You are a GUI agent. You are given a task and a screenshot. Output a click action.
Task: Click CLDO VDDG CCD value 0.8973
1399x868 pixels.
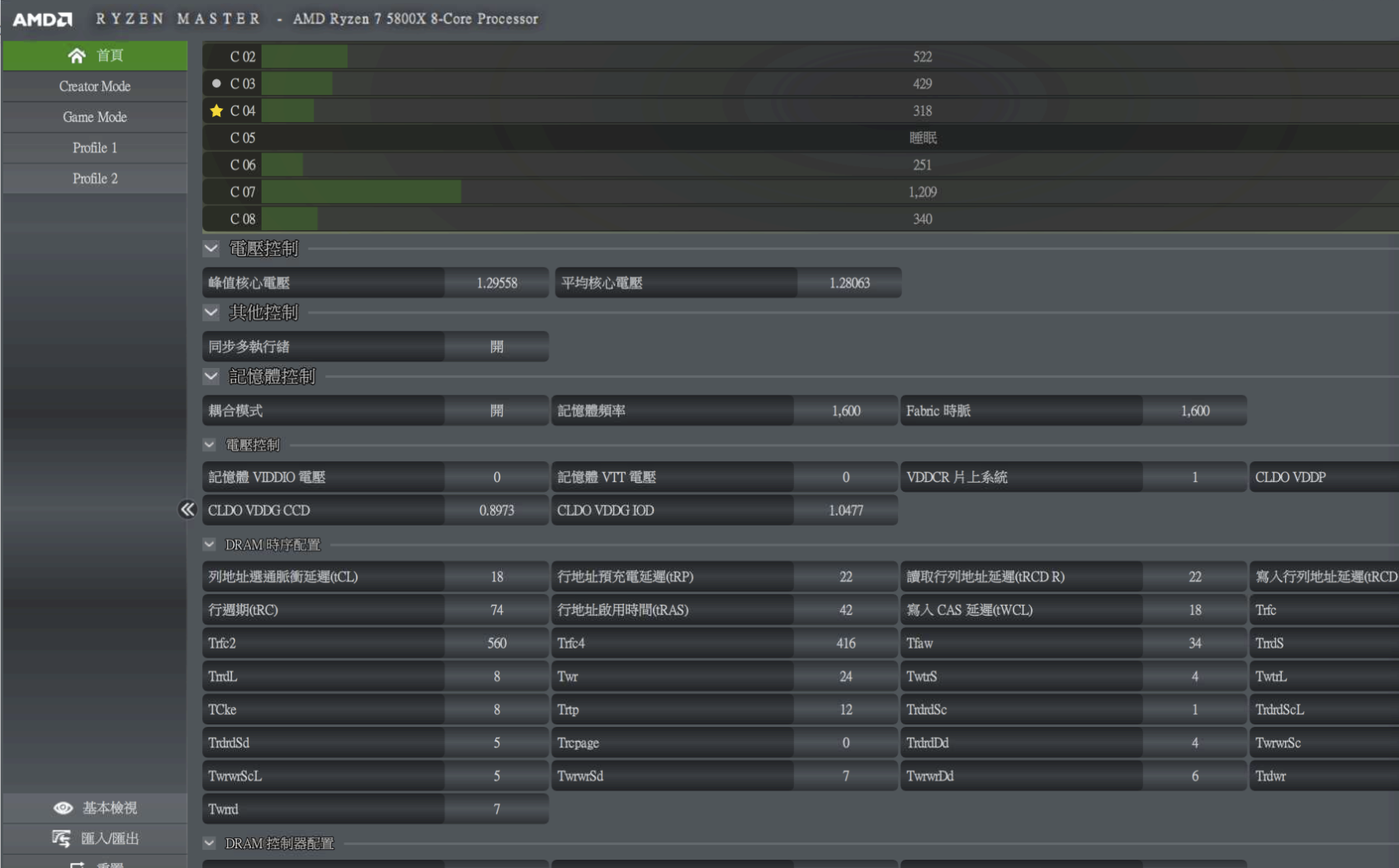pyautogui.click(x=496, y=510)
